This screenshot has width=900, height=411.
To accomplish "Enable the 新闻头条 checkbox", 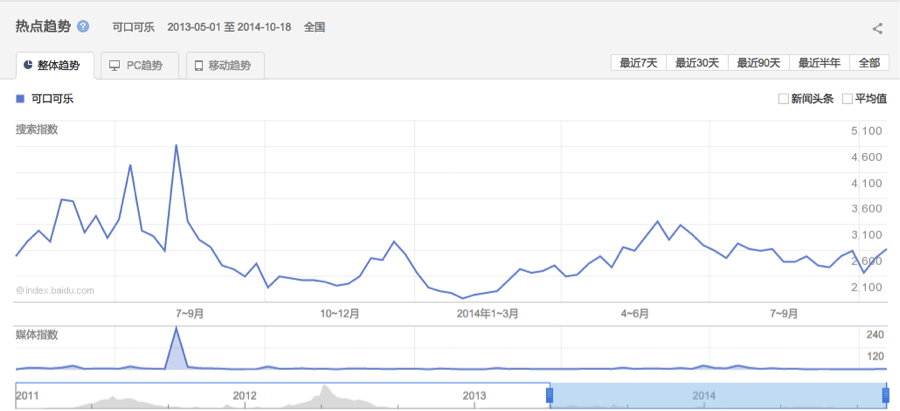I will (783, 99).
